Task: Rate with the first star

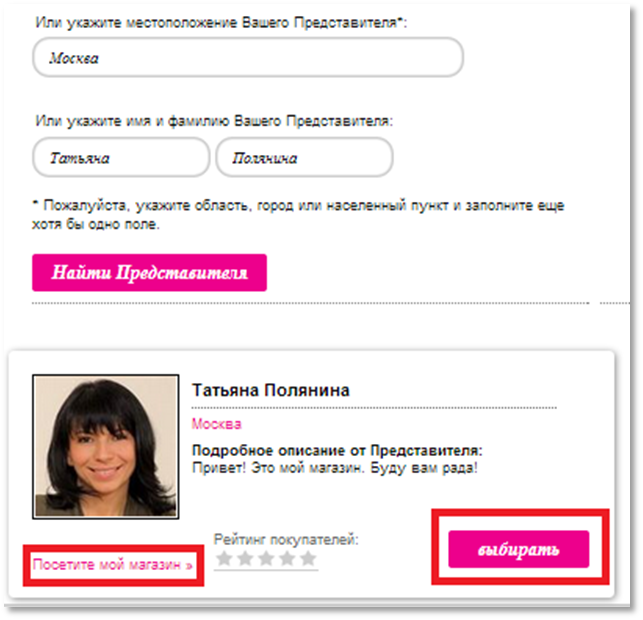Action: pyautogui.click(x=224, y=558)
